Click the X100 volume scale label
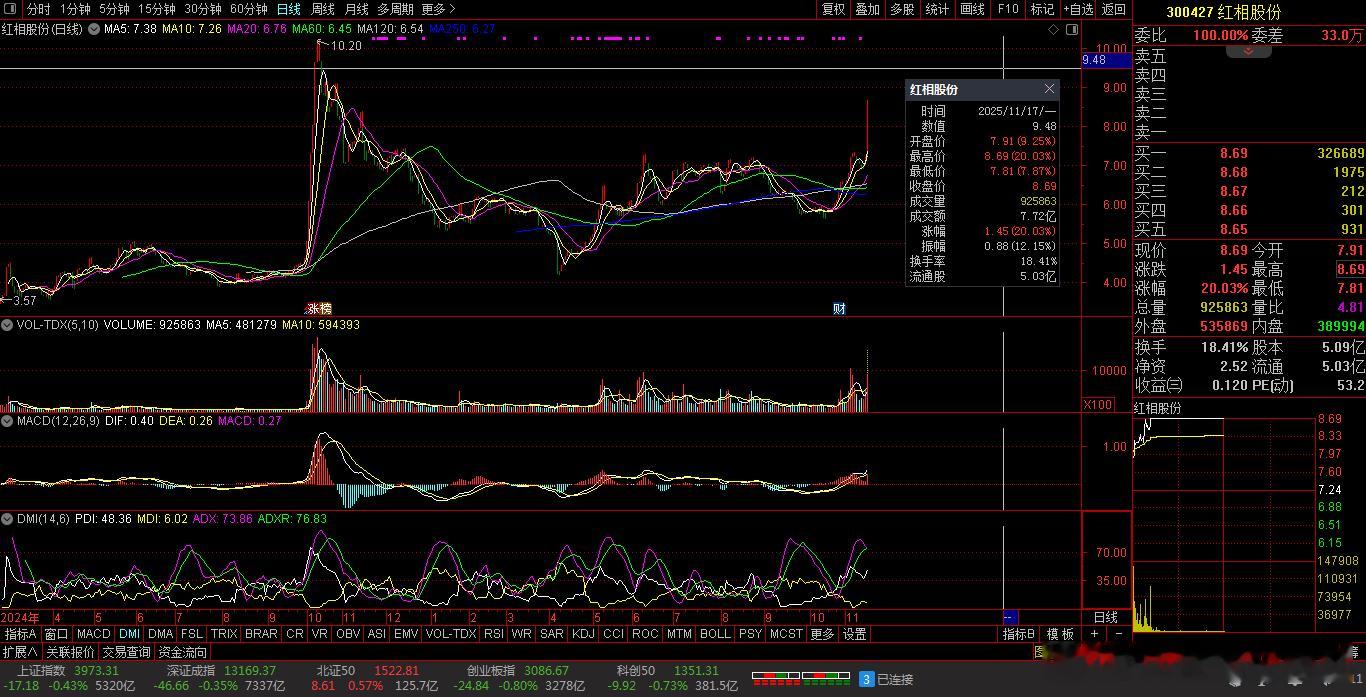The width and height of the screenshot is (1366, 697). click(1098, 404)
